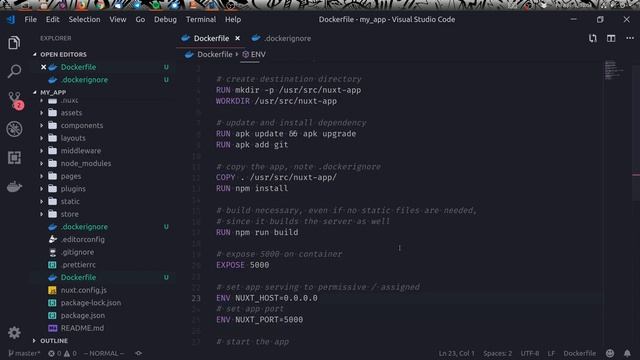This screenshot has width=640, height=360.
Task: Switch to the .dockerignore editor tab
Action: [282, 38]
